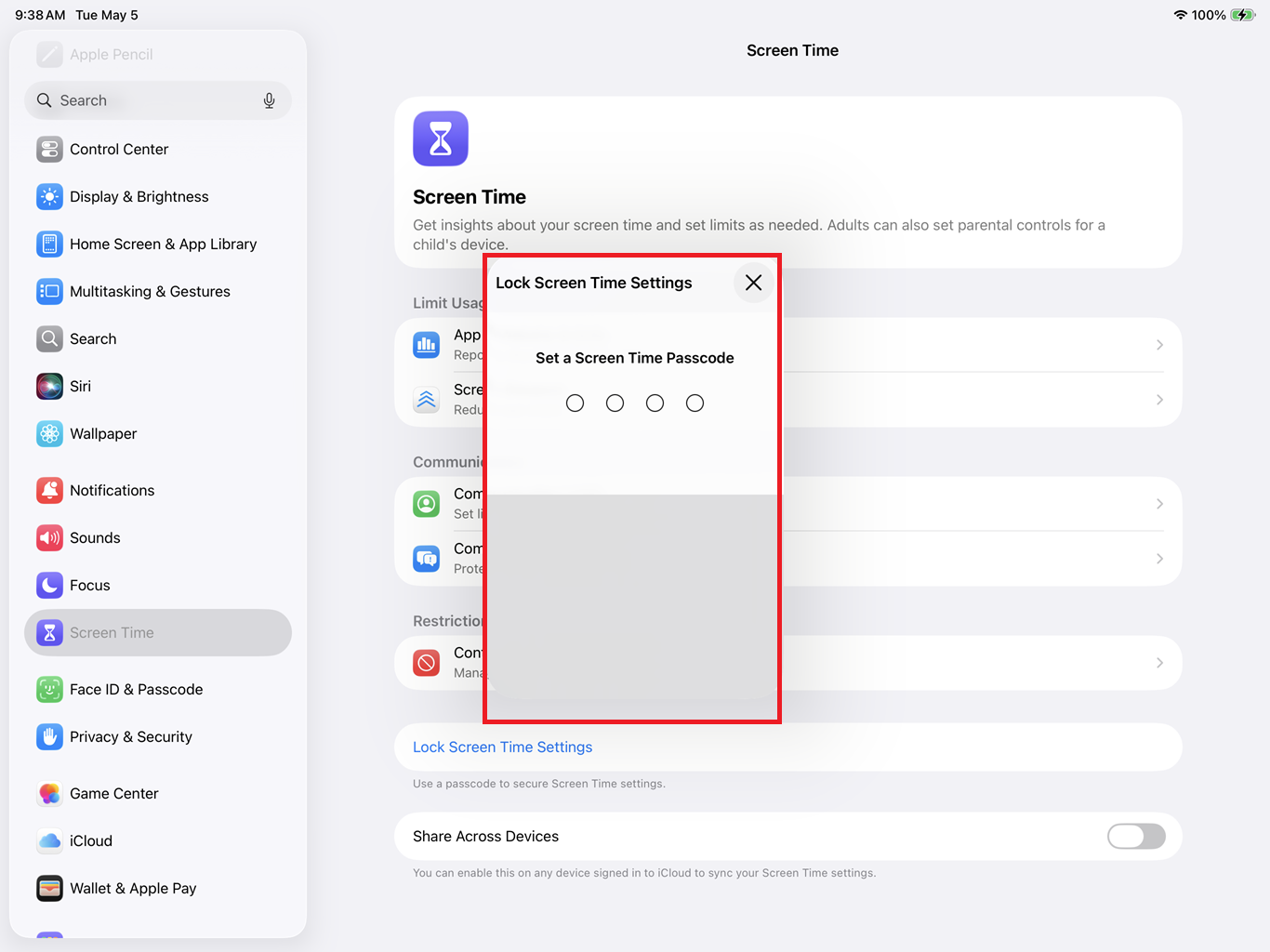Screen dimensions: 1270x952
Task: Select the Screen Time row in sidebar
Action: [158, 632]
